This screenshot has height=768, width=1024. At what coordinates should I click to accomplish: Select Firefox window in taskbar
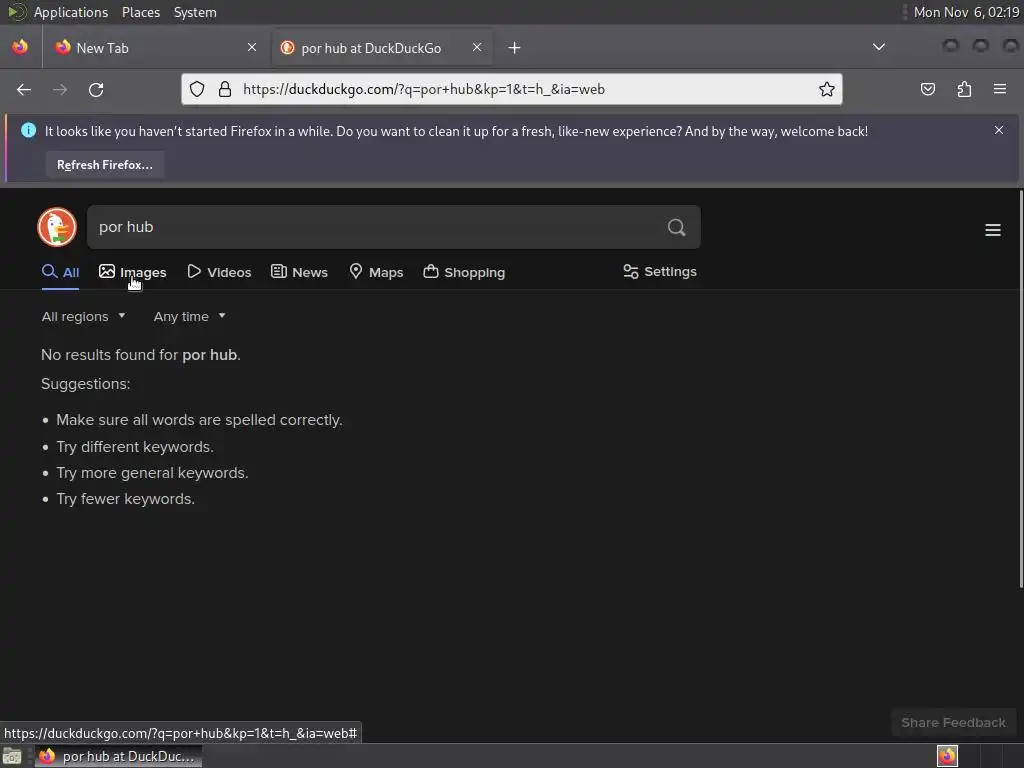coord(118,756)
